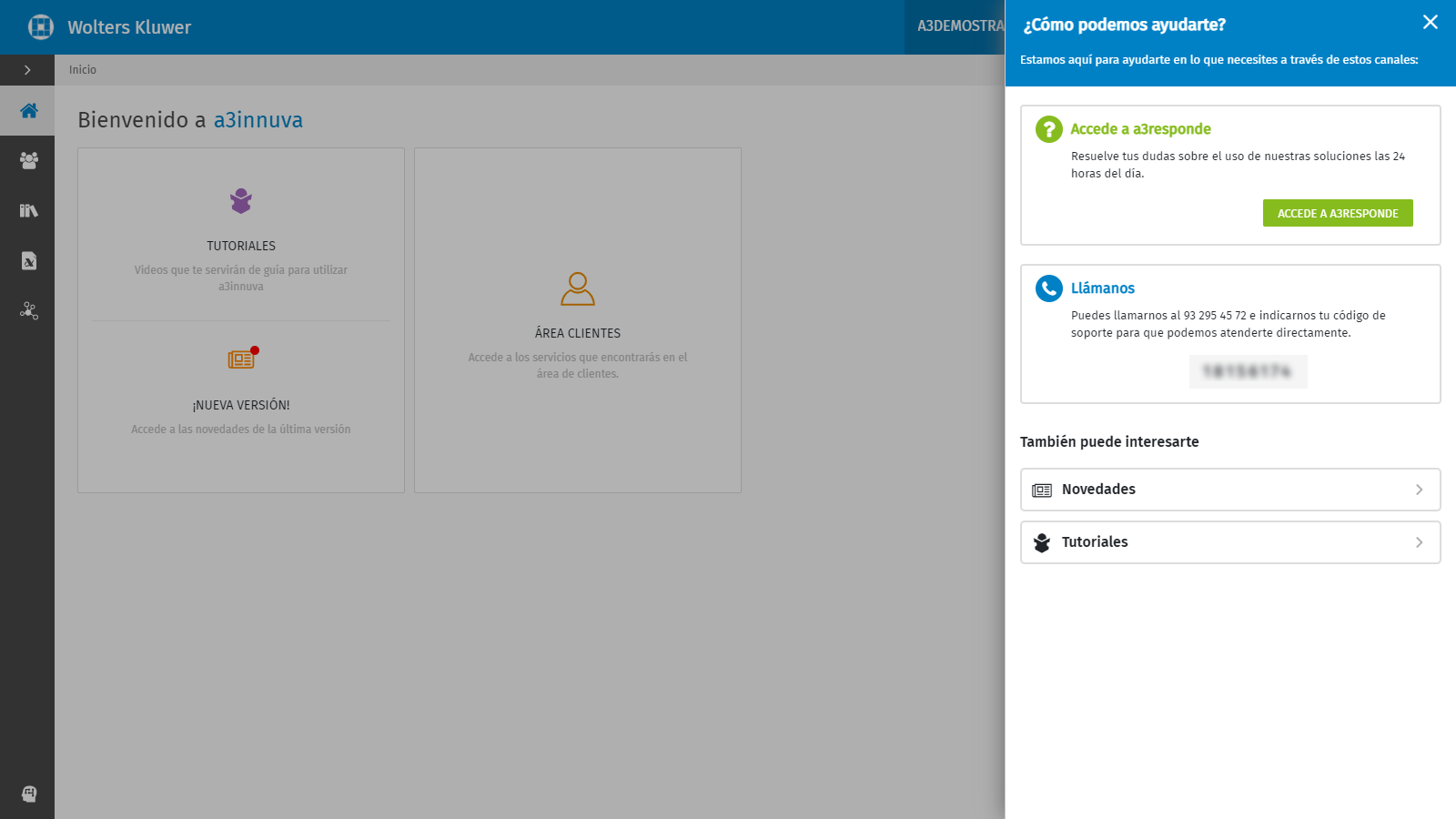The width and height of the screenshot is (1456, 819).
Task: Open ÁREA CLIENTES card title
Action: tap(578, 333)
